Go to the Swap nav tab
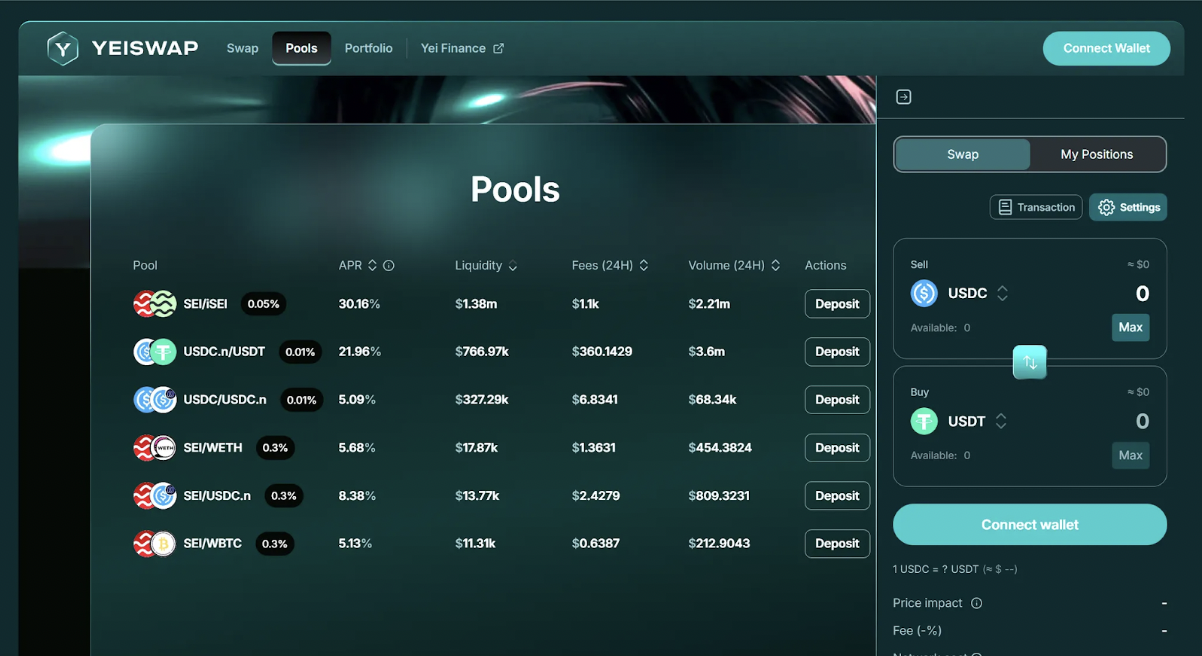This screenshot has width=1202, height=656. (x=242, y=48)
